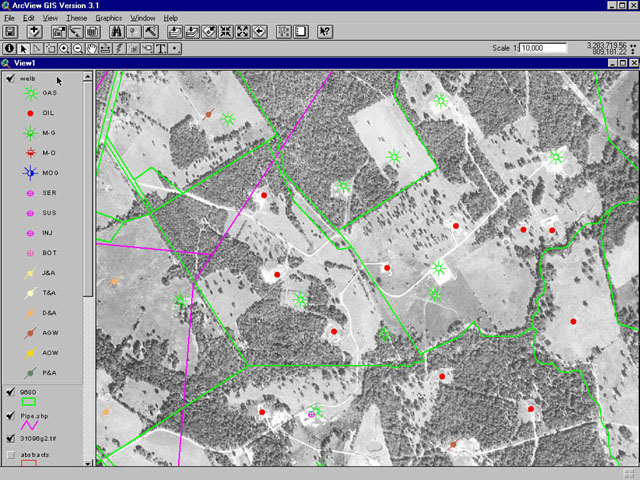Click the Save Project toolbar icon

(x=10, y=32)
